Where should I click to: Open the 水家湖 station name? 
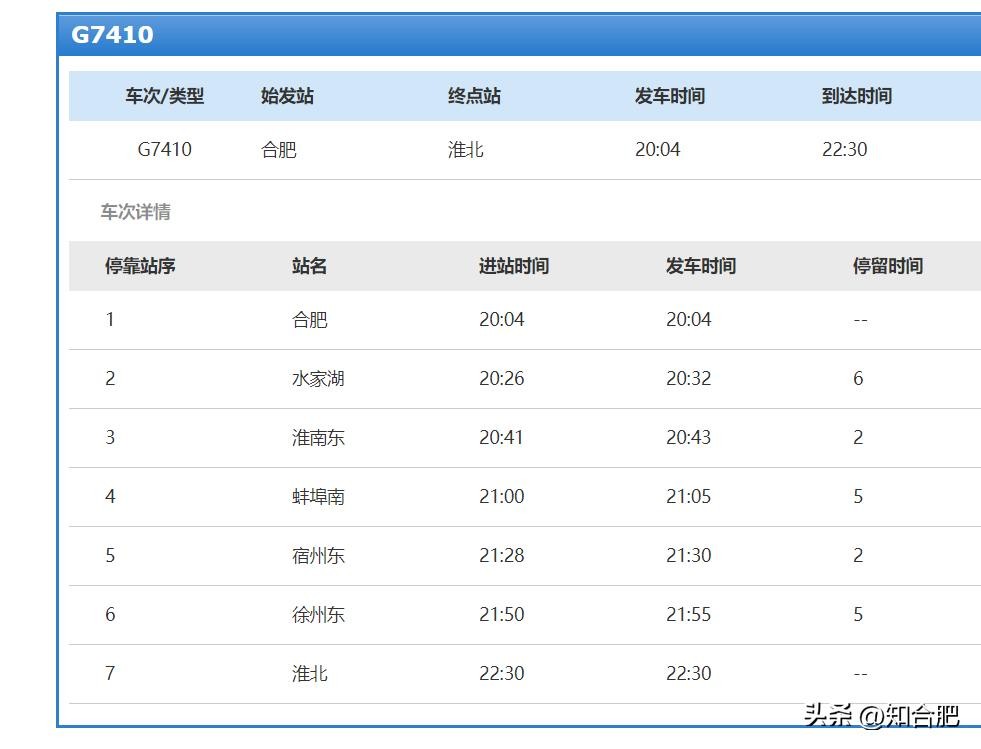click(x=318, y=379)
